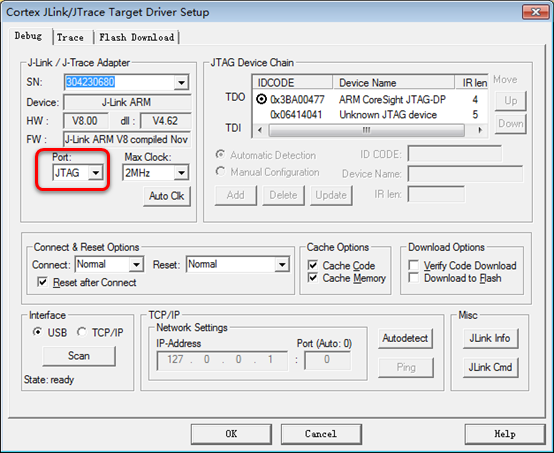Click the IR len input field

click(x=436, y=194)
